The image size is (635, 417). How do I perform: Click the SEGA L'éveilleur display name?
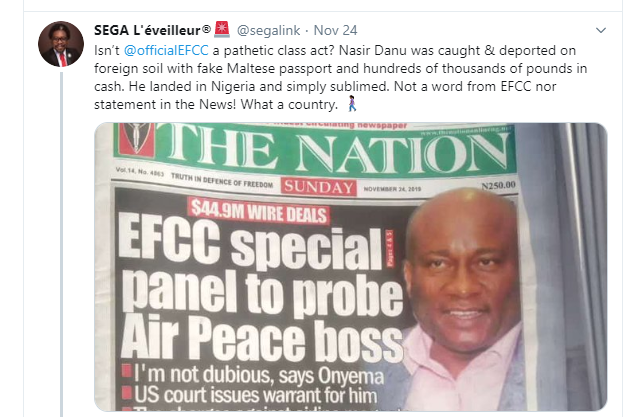pyautogui.click(x=147, y=30)
